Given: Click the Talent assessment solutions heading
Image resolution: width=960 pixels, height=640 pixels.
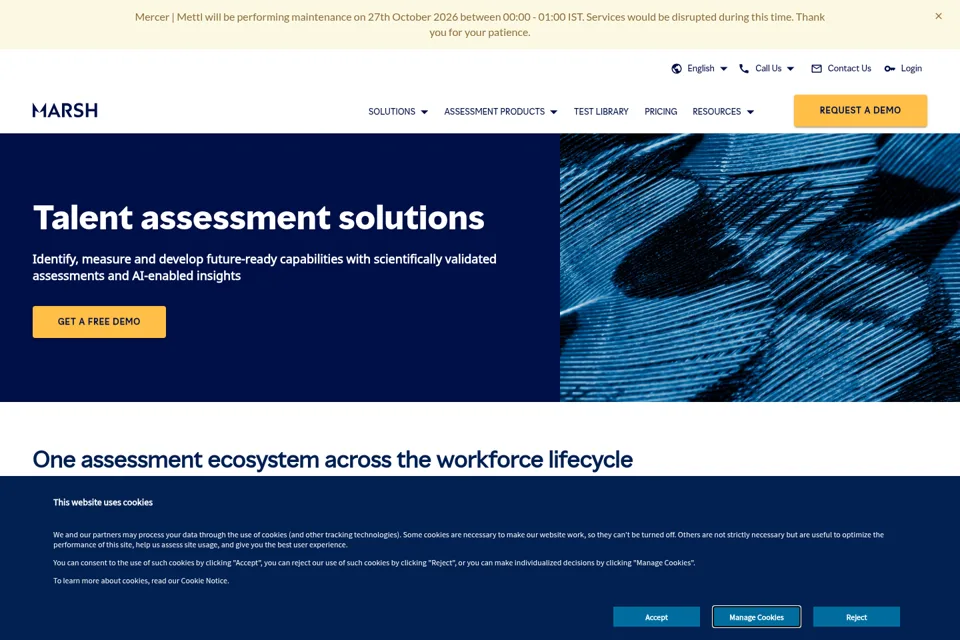Looking at the screenshot, I should click(x=258, y=217).
